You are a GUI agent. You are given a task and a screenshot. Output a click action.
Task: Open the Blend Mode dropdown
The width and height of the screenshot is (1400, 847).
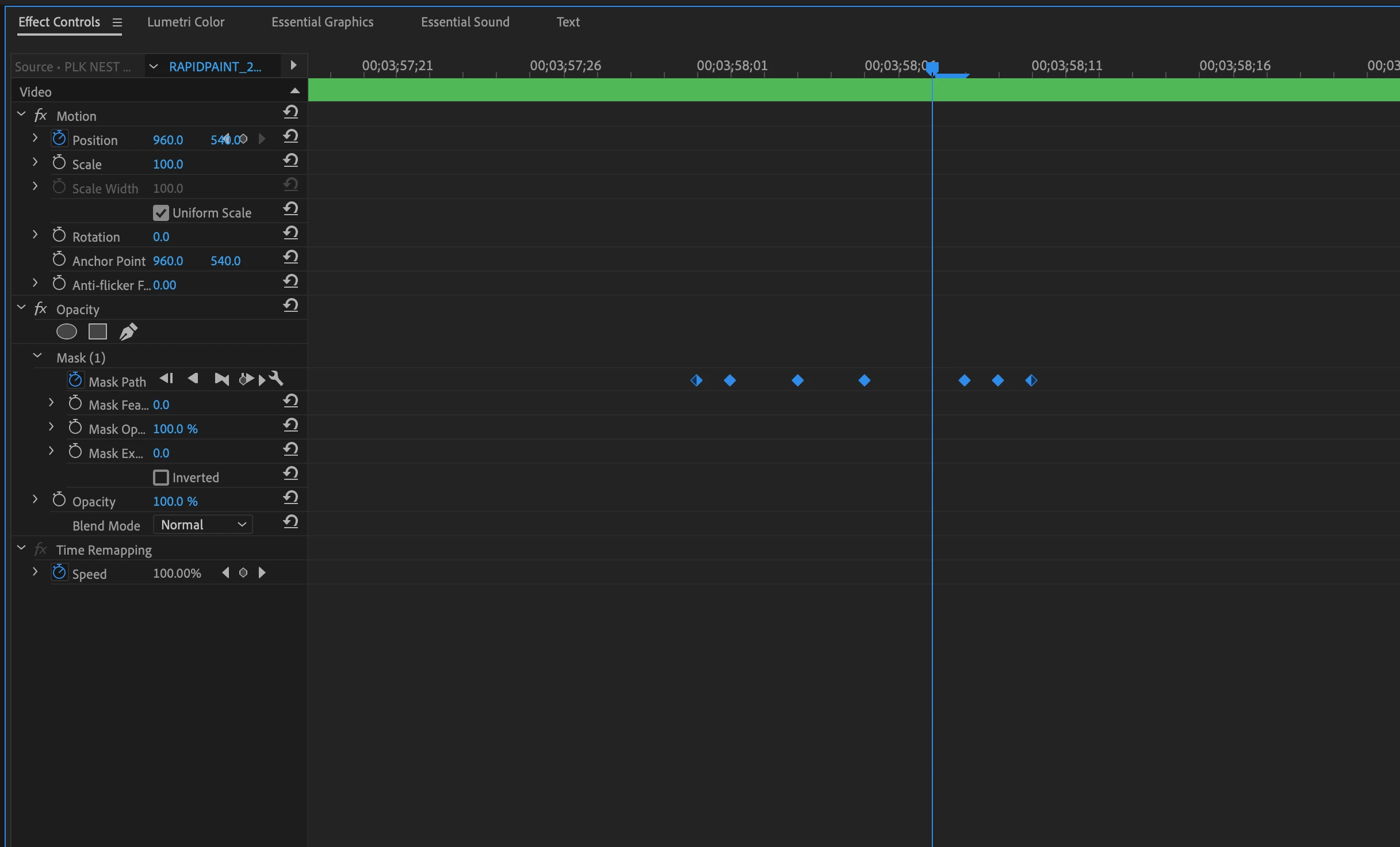tap(202, 525)
